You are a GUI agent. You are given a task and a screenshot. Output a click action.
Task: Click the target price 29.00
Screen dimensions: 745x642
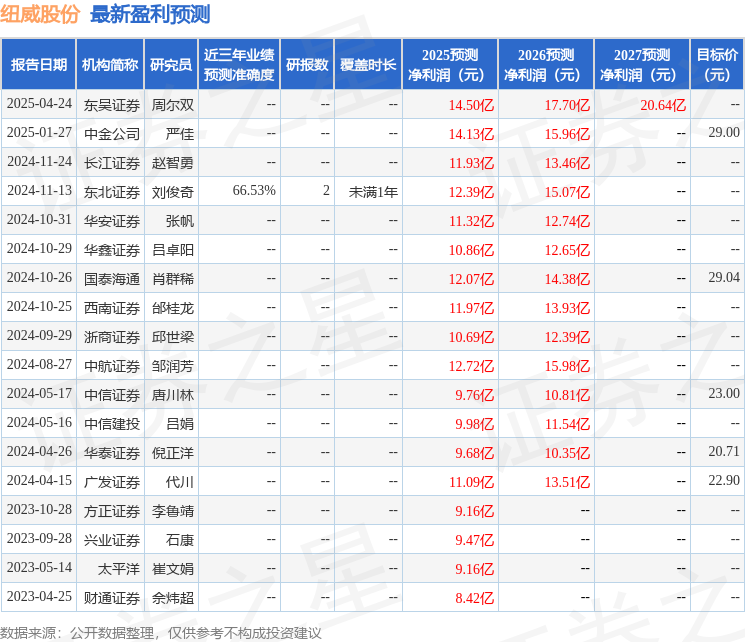tap(724, 133)
